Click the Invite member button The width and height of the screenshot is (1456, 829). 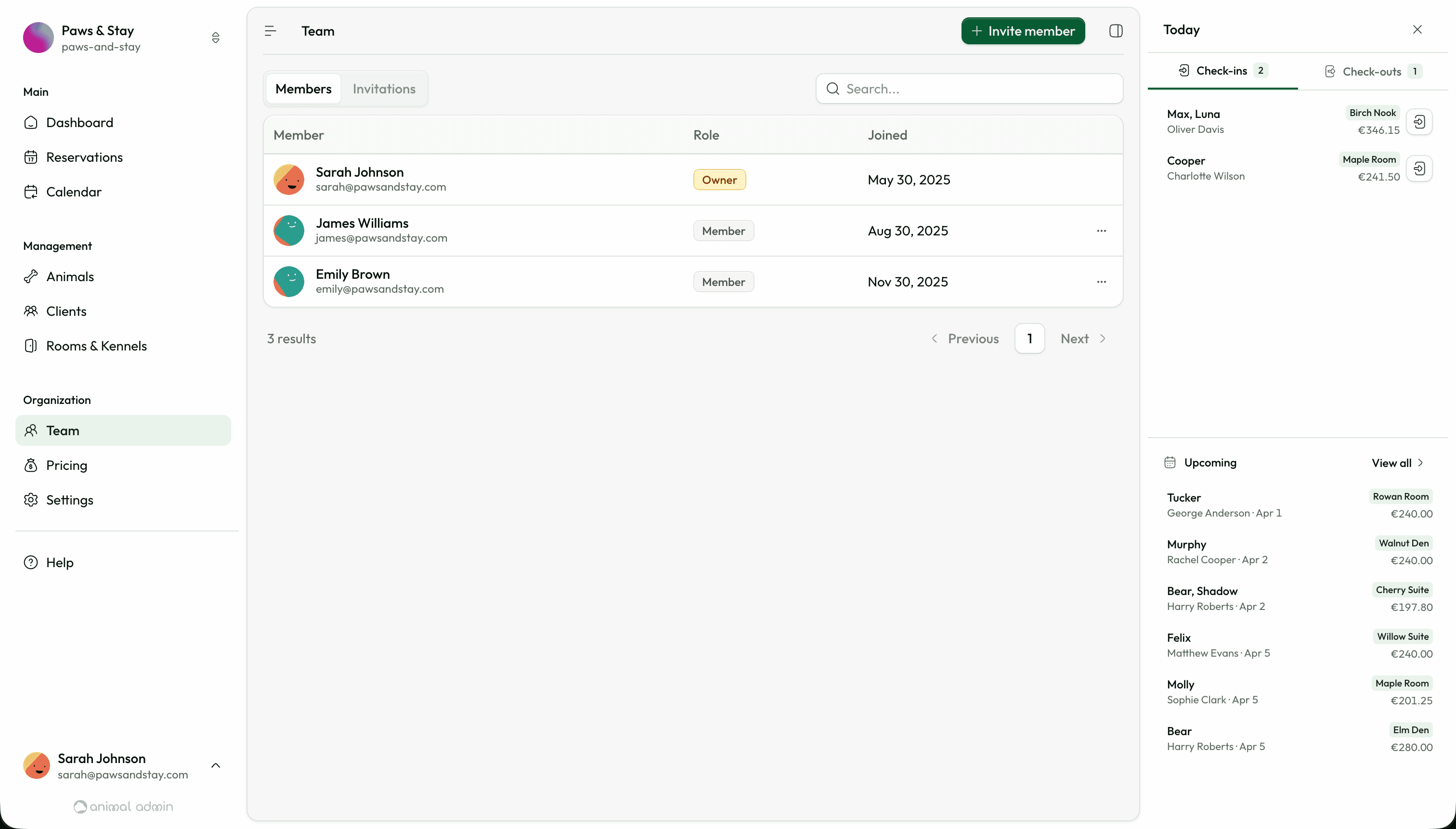click(x=1022, y=31)
